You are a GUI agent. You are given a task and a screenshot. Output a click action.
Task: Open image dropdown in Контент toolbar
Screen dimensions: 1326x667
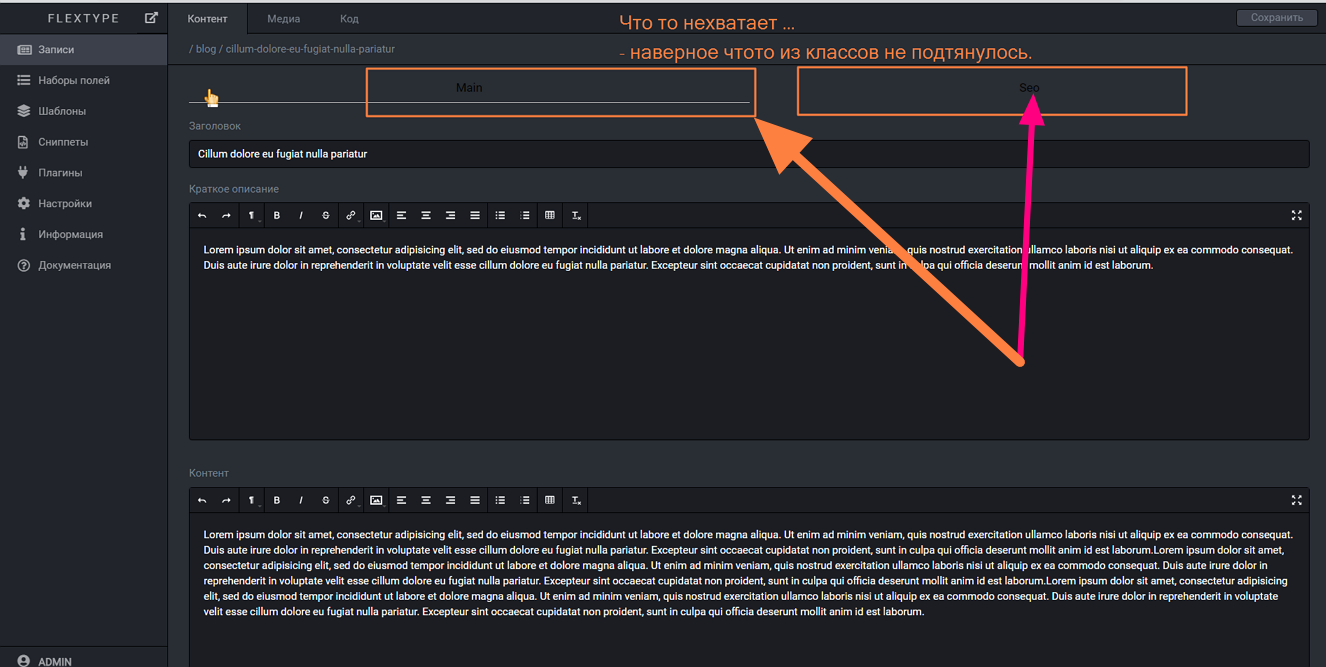376,500
